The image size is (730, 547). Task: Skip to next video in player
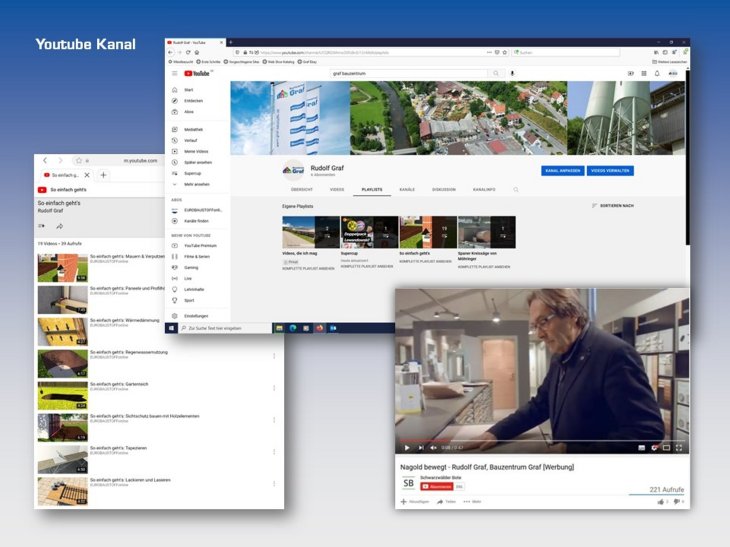tap(421, 447)
